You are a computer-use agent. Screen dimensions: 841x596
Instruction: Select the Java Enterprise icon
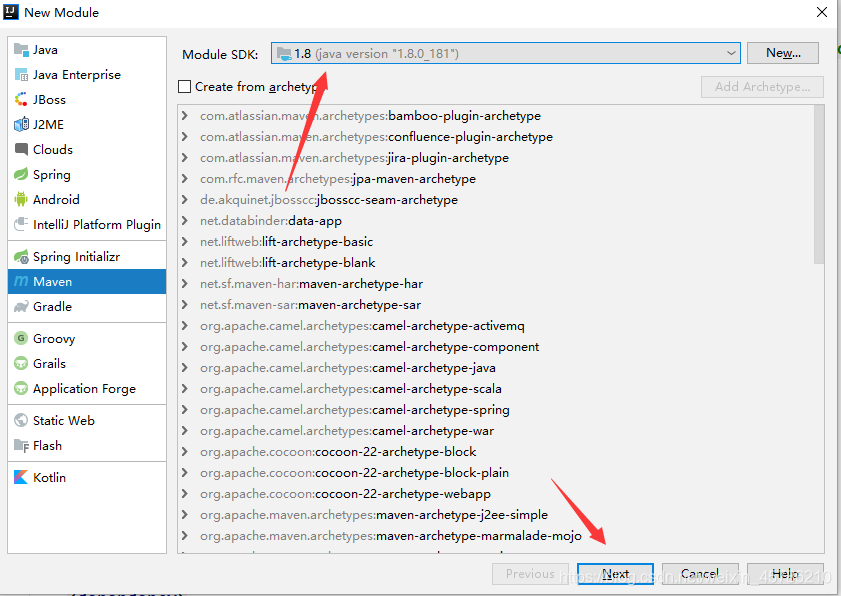pyautogui.click(x=21, y=75)
